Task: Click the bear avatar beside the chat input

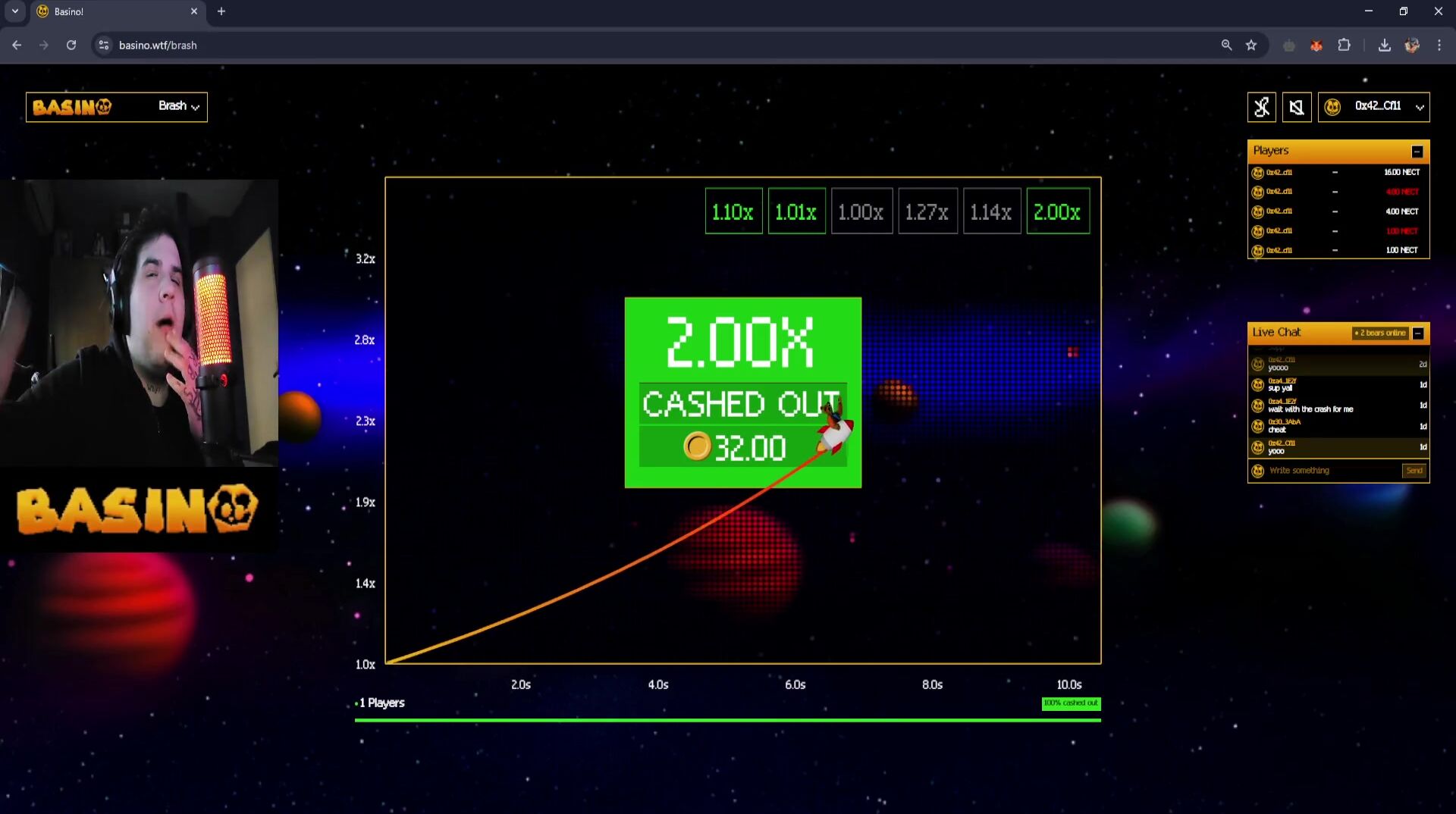Action: click(1258, 471)
